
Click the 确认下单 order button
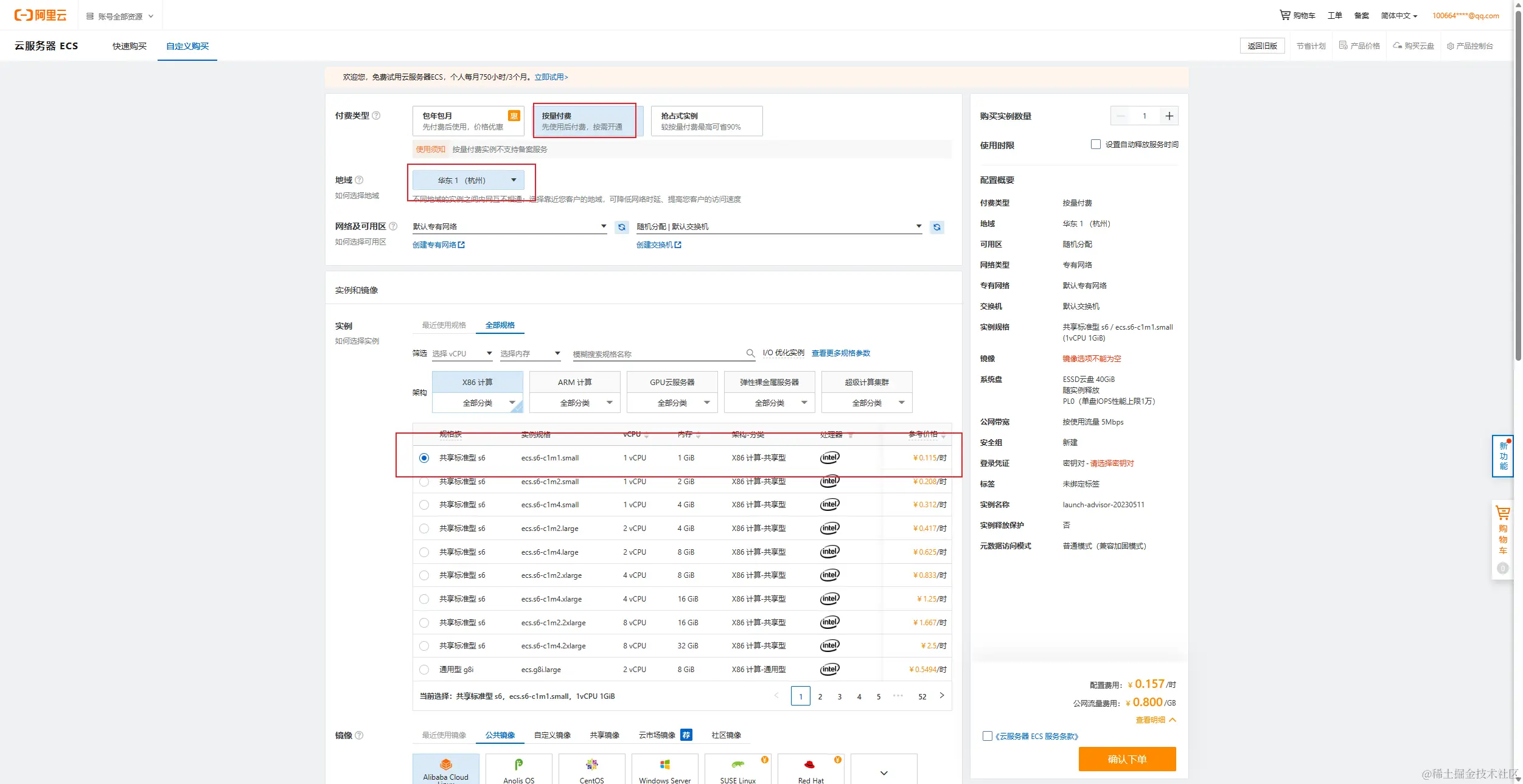[x=1126, y=759]
